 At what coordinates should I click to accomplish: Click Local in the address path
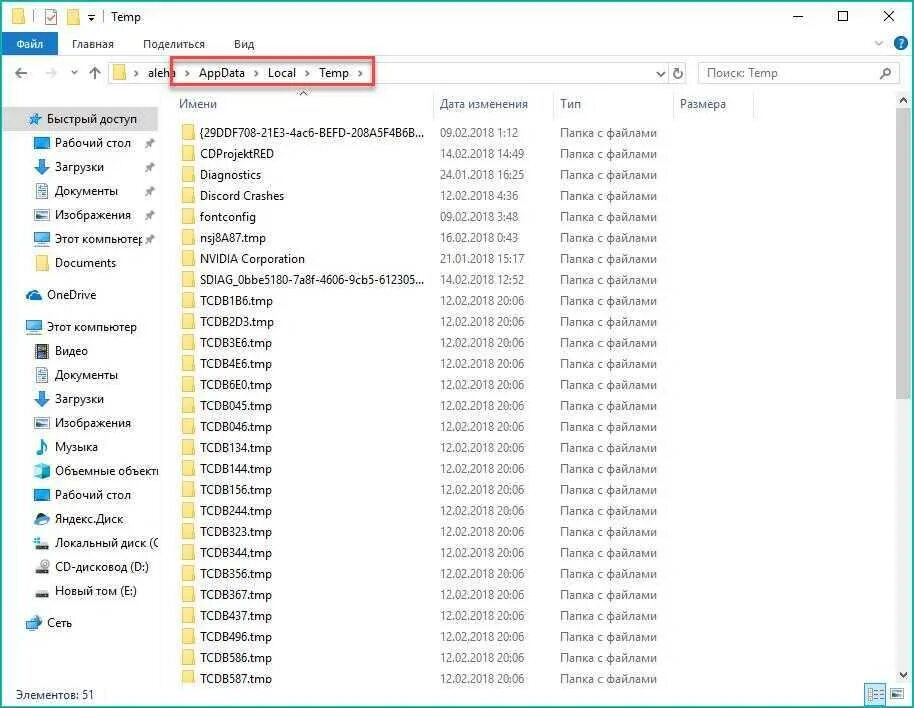[x=282, y=73]
